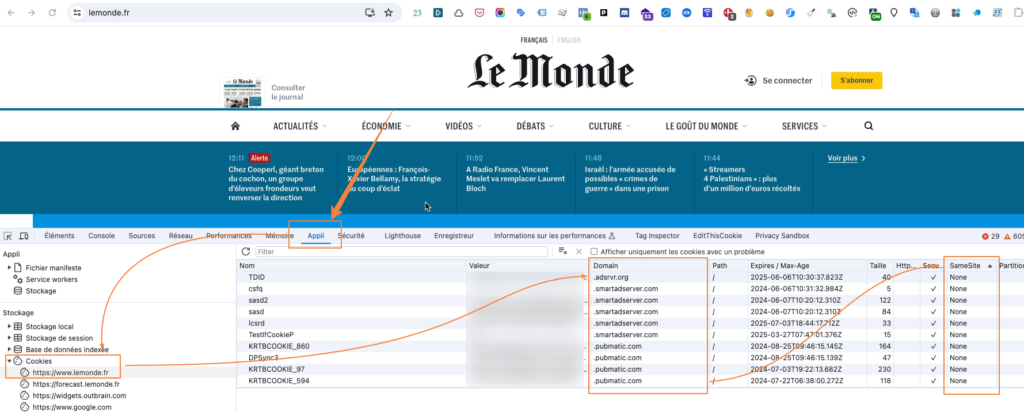Activate the DevTools inspect element picker

[x=8, y=236]
